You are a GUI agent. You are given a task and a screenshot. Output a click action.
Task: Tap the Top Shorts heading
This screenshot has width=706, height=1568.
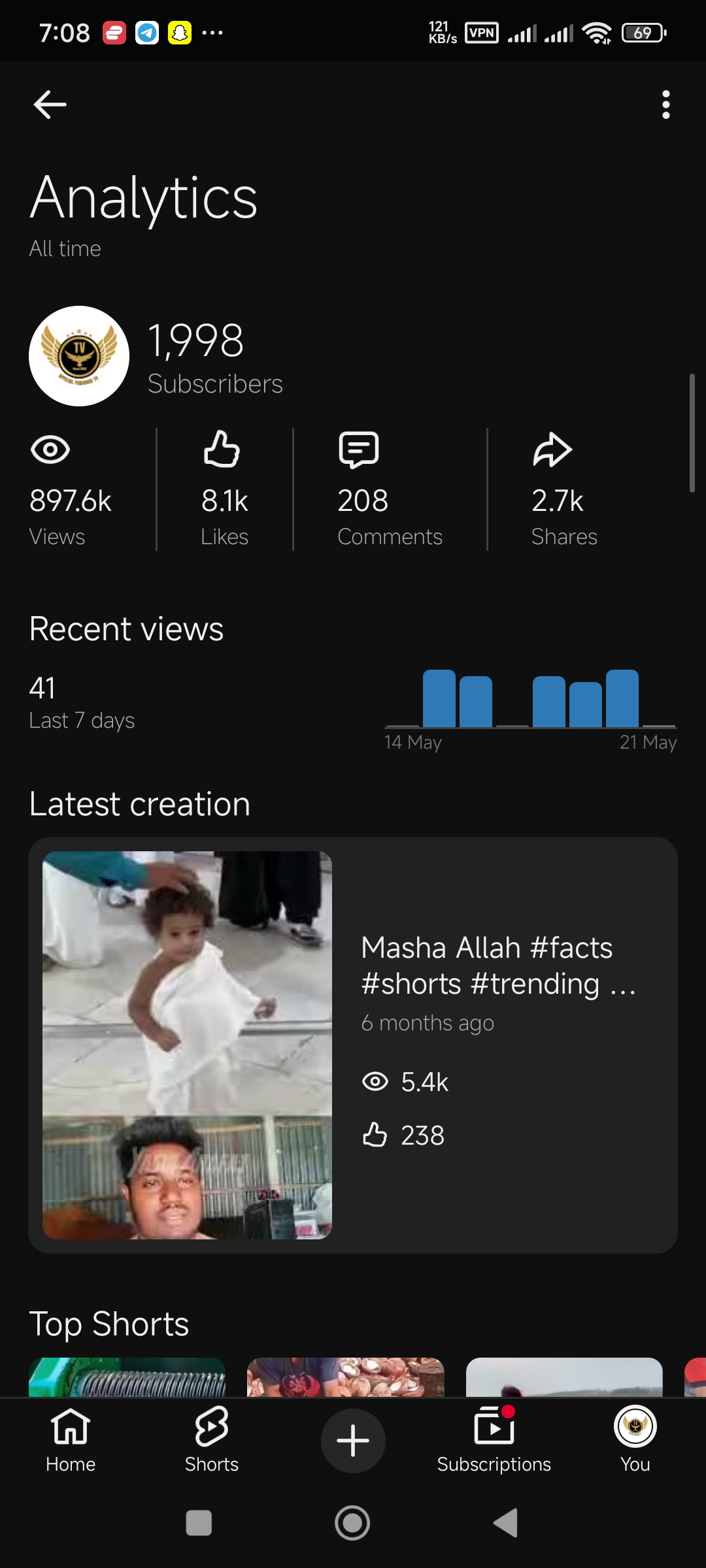[x=109, y=1324]
